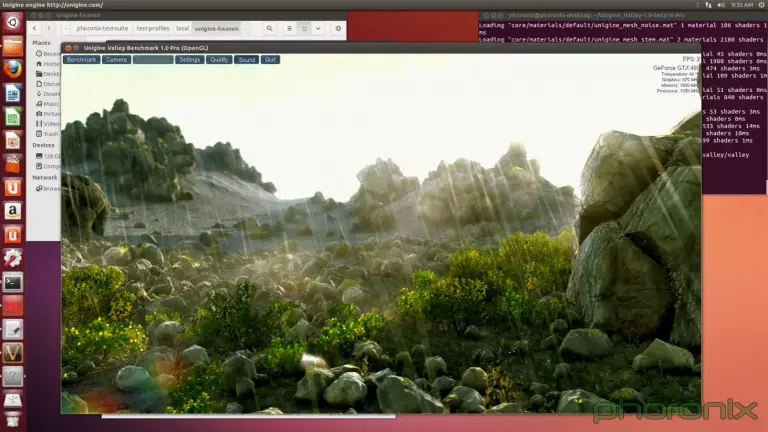
Task: Open view options dropdown in file manager
Action: pyautogui.click(x=318, y=29)
